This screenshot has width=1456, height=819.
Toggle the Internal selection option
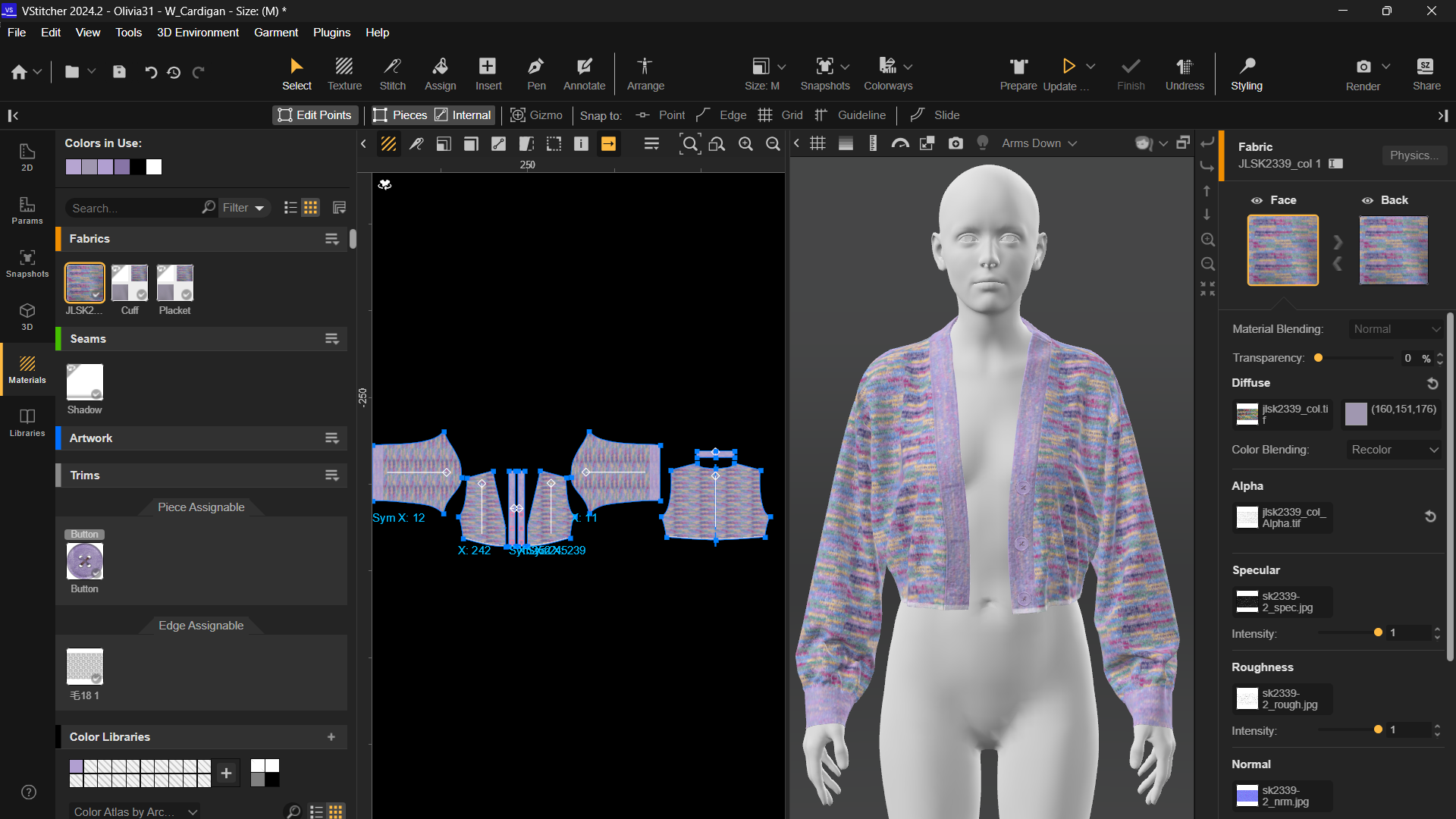(x=463, y=115)
